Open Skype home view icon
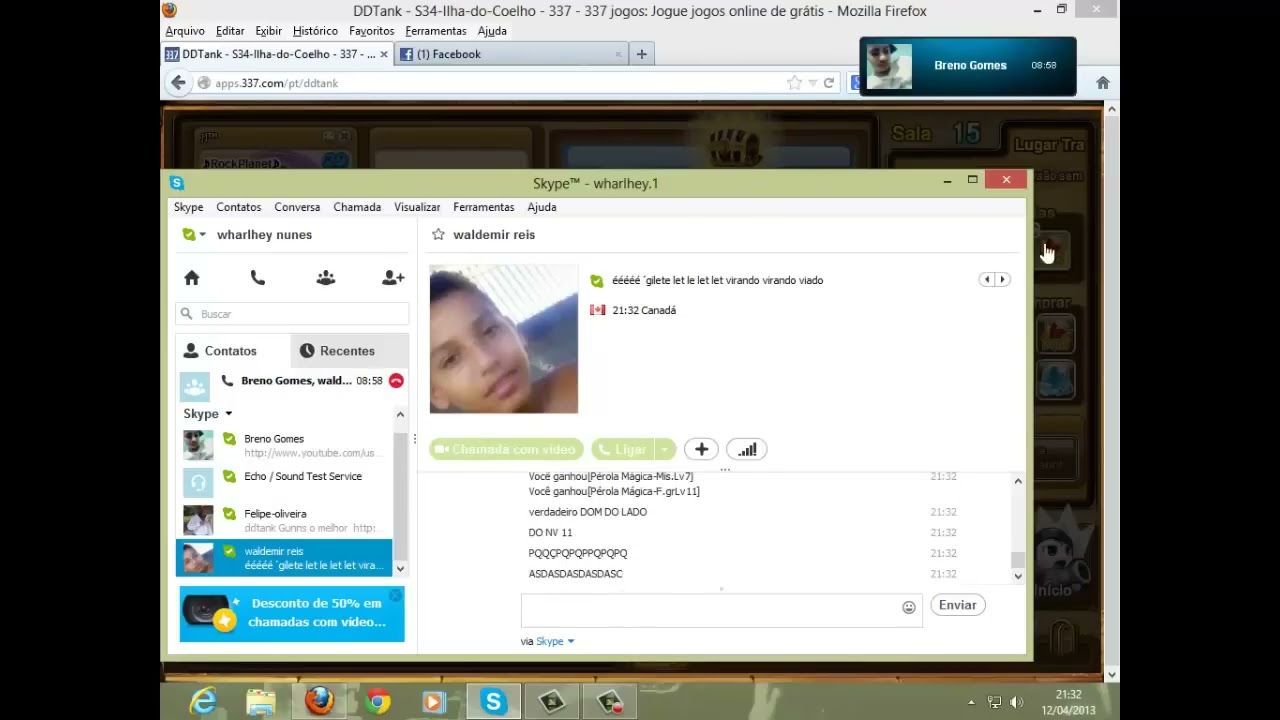 click(x=192, y=278)
